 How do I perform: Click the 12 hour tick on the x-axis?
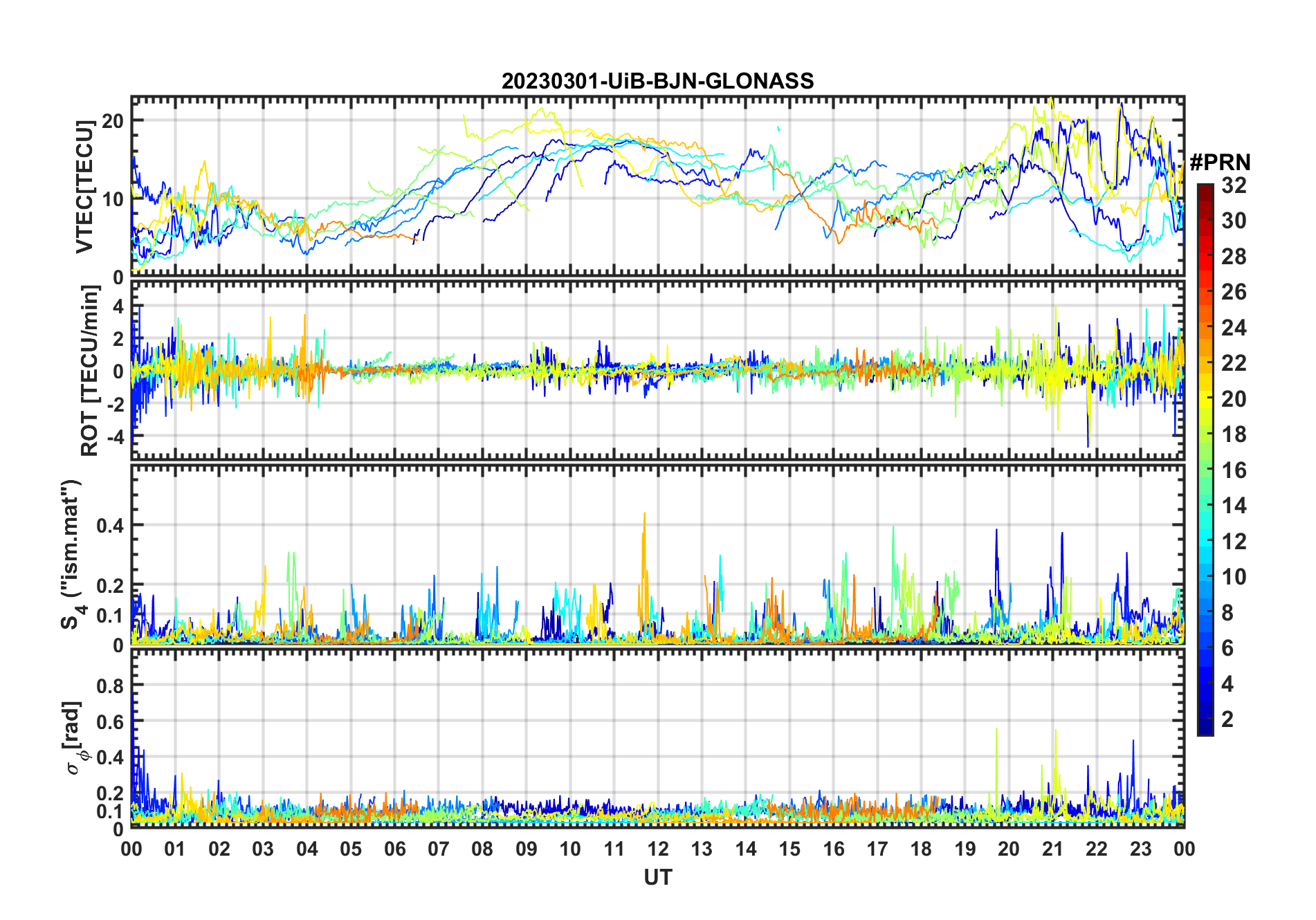[x=657, y=849]
